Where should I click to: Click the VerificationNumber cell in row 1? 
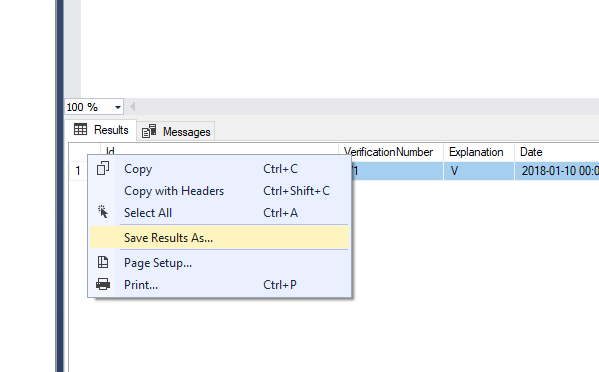pos(397,171)
